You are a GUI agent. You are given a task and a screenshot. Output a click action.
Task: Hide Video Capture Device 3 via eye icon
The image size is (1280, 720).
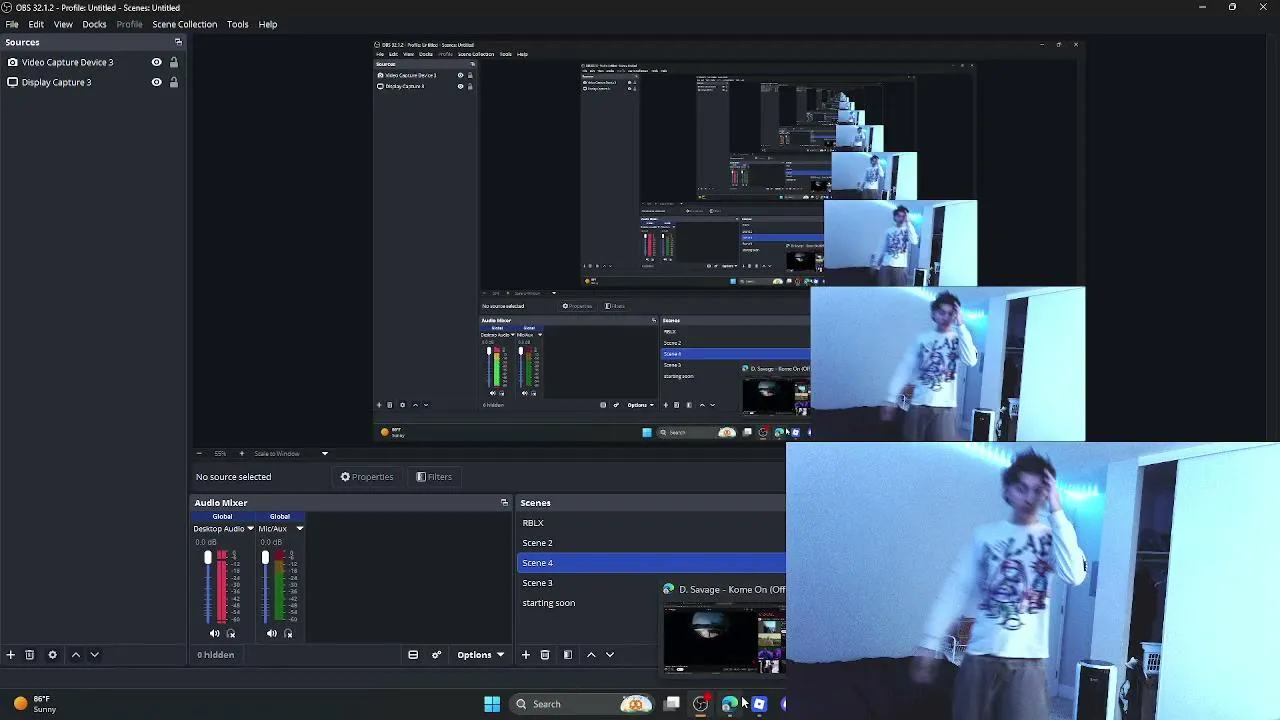point(156,62)
